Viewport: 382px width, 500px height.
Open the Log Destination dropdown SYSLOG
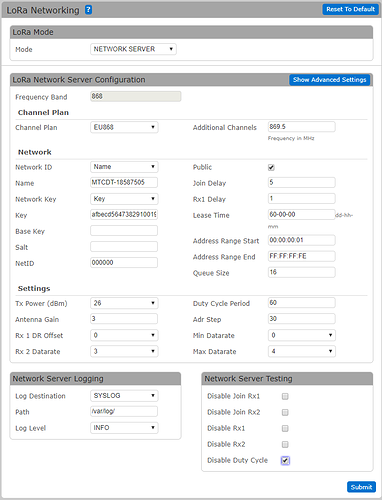124,396
